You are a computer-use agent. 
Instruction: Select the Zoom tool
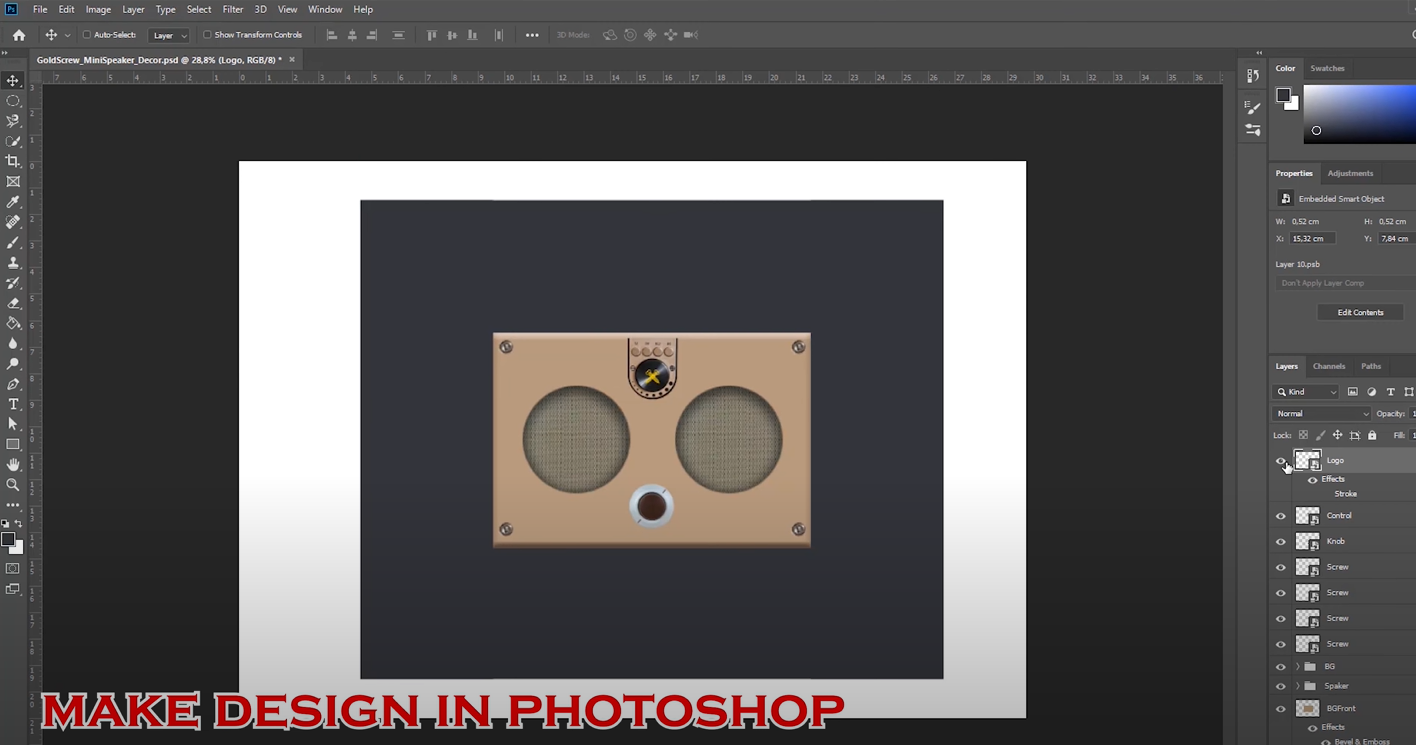click(x=13, y=485)
